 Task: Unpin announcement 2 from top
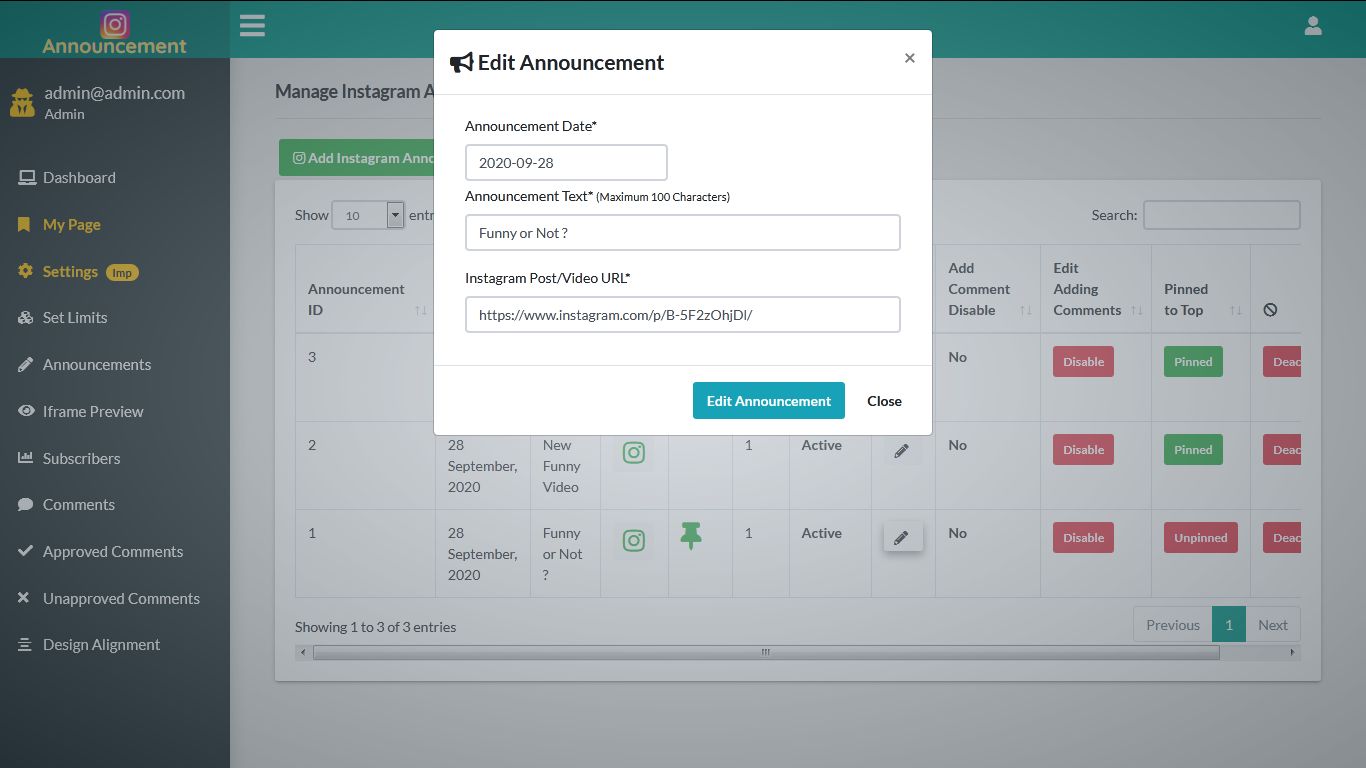(x=1192, y=449)
